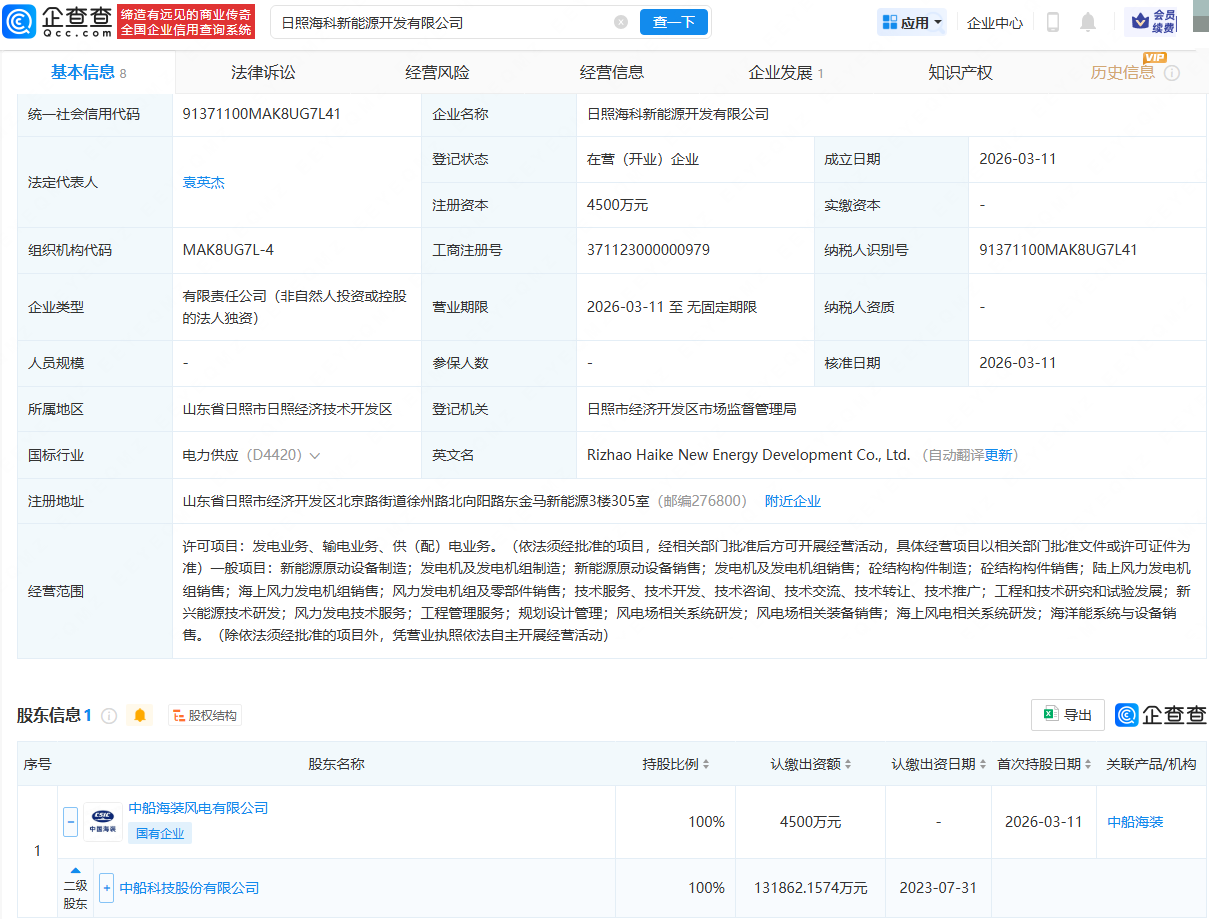Switch to the 法律诉讼 tab
This screenshot has height=919, width=1209.
click(263, 73)
